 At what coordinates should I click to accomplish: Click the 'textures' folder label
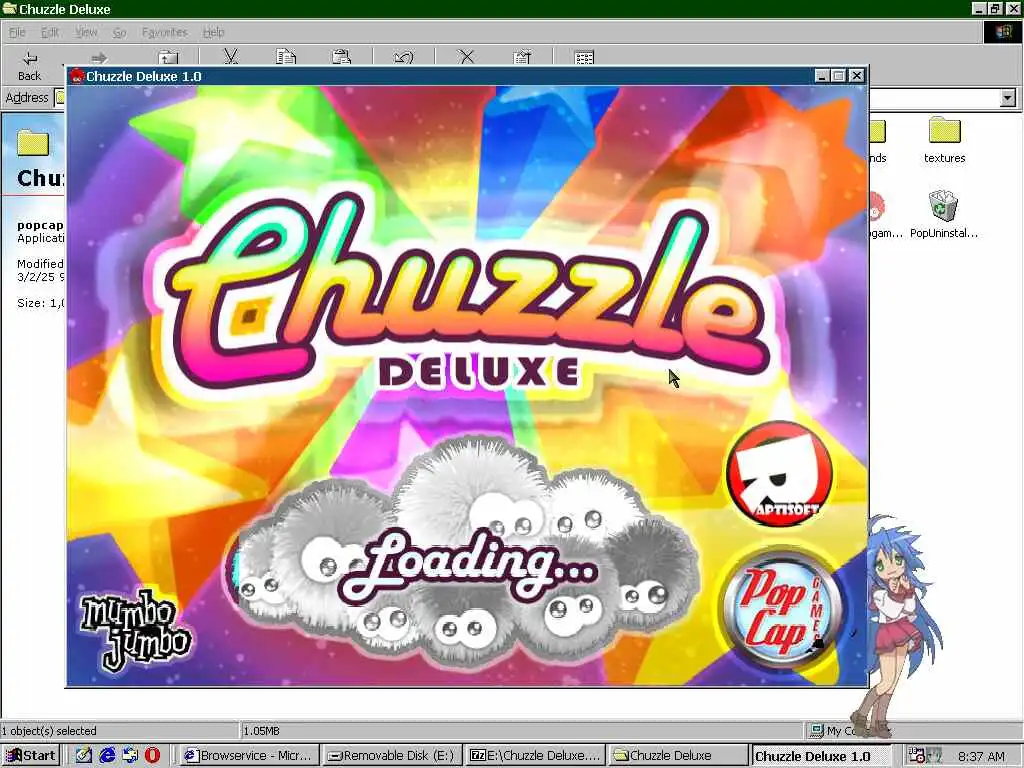944,158
